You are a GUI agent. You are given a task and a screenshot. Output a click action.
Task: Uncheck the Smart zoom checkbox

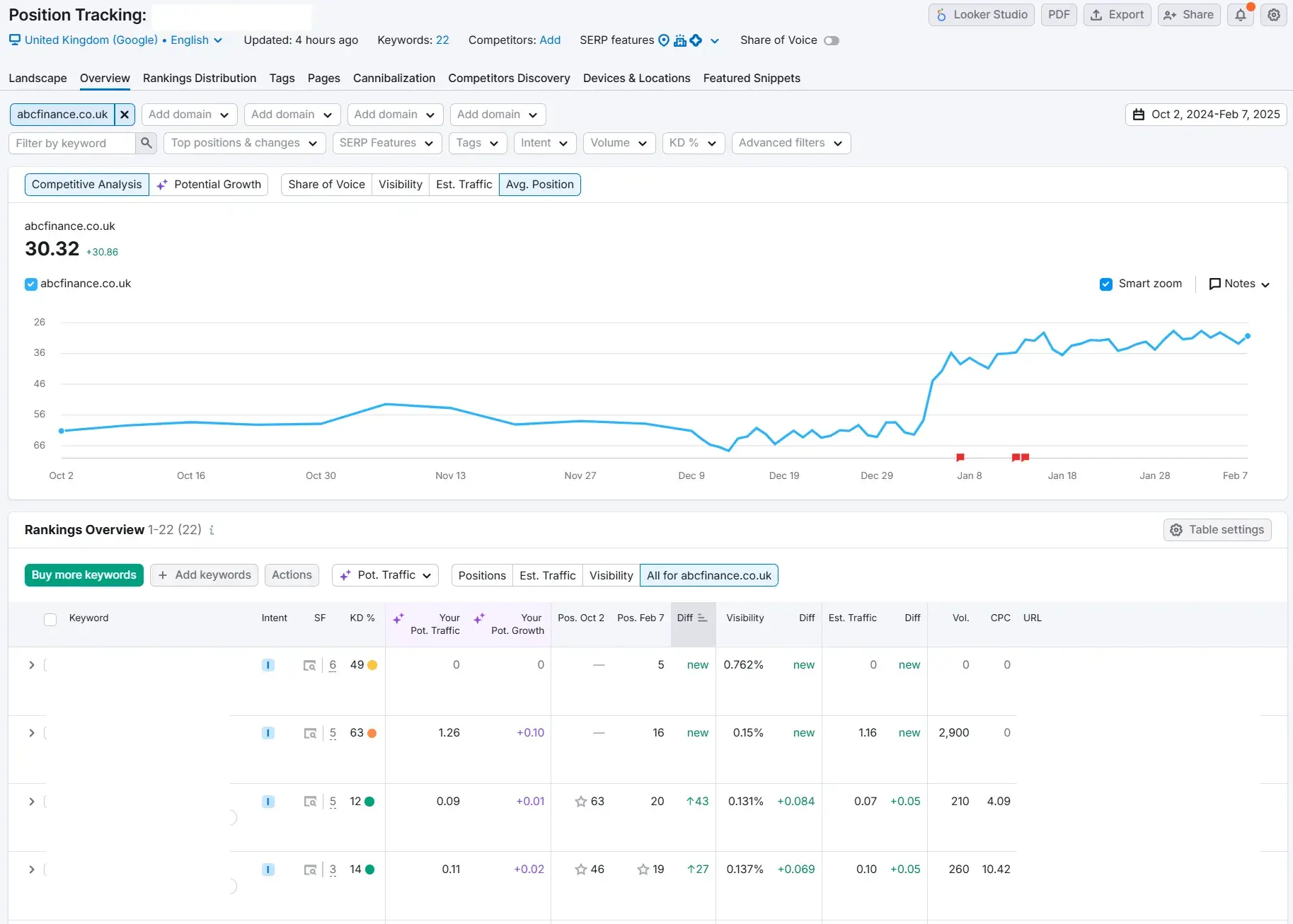coord(1105,284)
